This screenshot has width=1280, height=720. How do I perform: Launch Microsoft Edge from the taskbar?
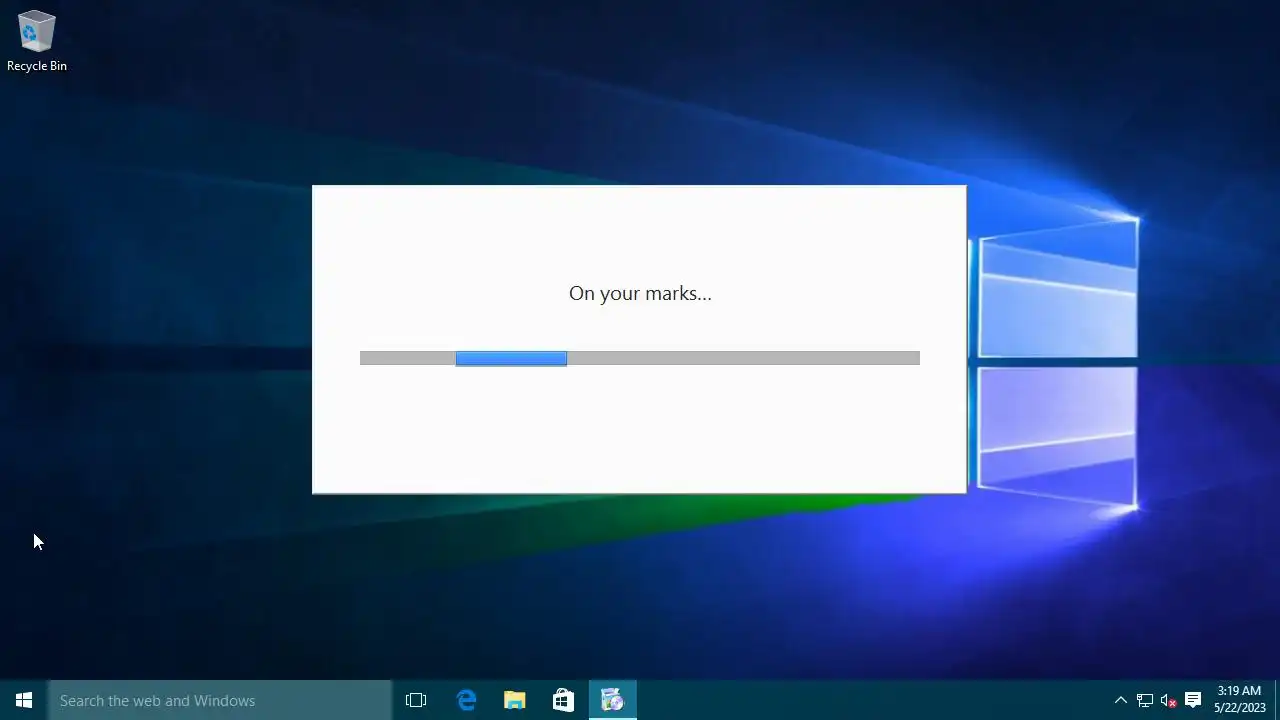click(466, 700)
